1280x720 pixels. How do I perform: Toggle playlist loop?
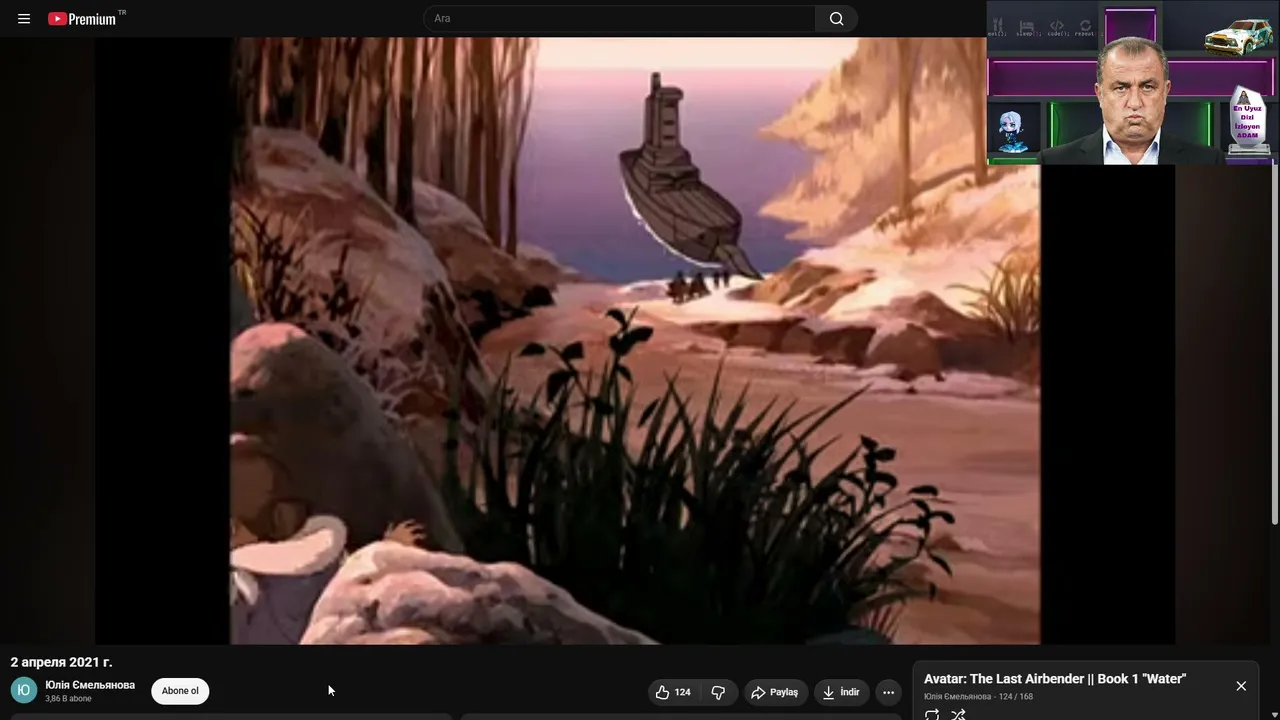coord(932,714)
